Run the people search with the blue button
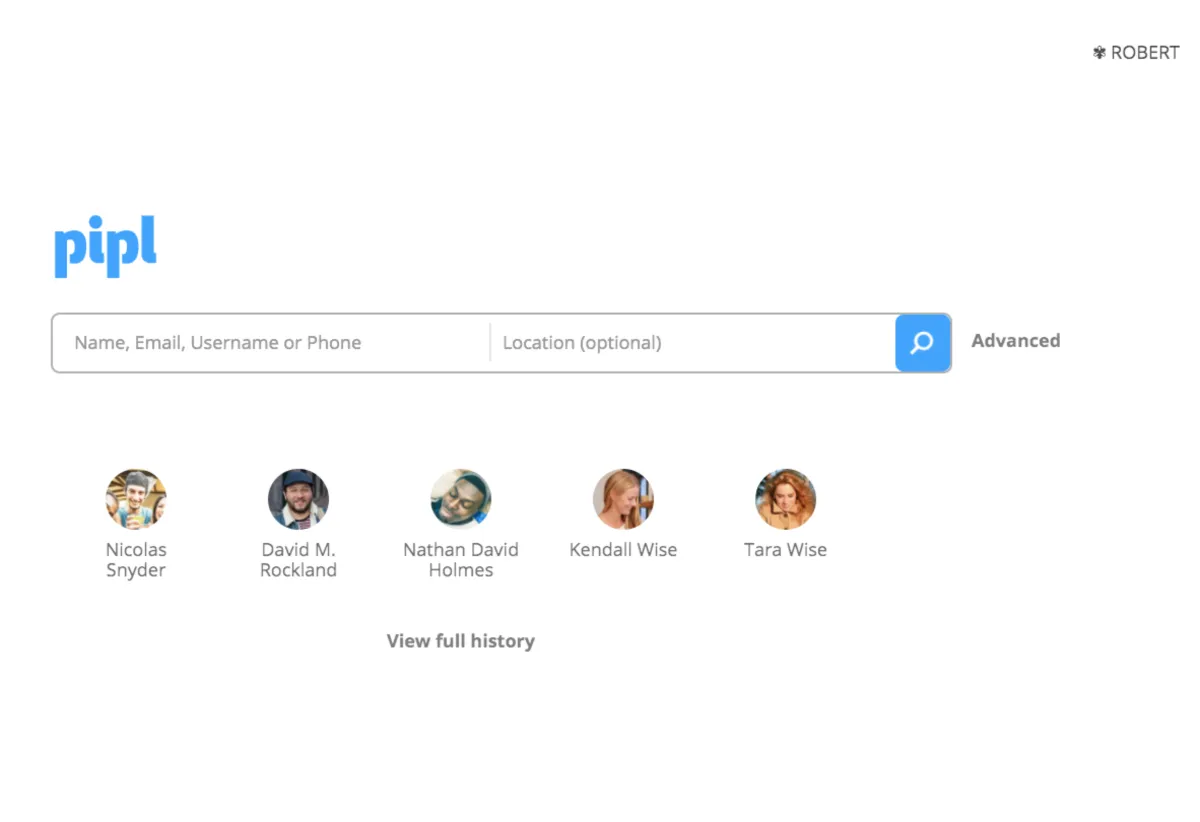The image size is (1200, 822). coord(922,343)
